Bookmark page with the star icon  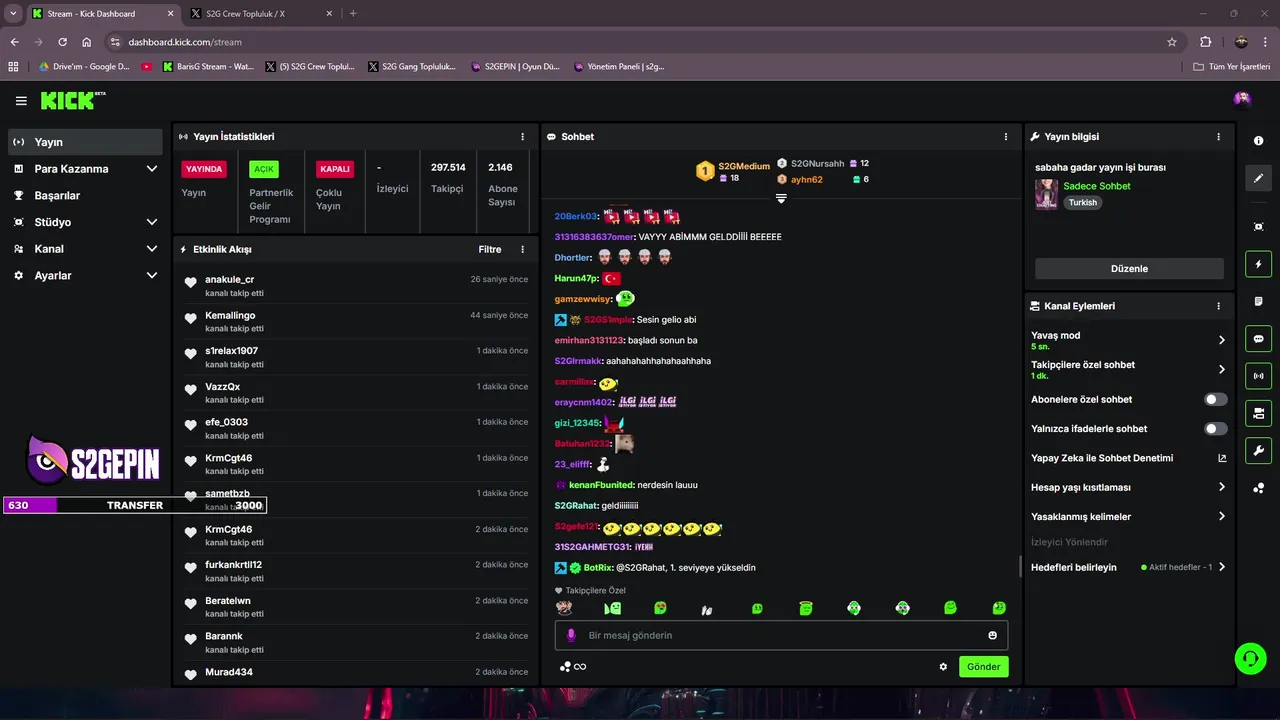pos(1172,42)
